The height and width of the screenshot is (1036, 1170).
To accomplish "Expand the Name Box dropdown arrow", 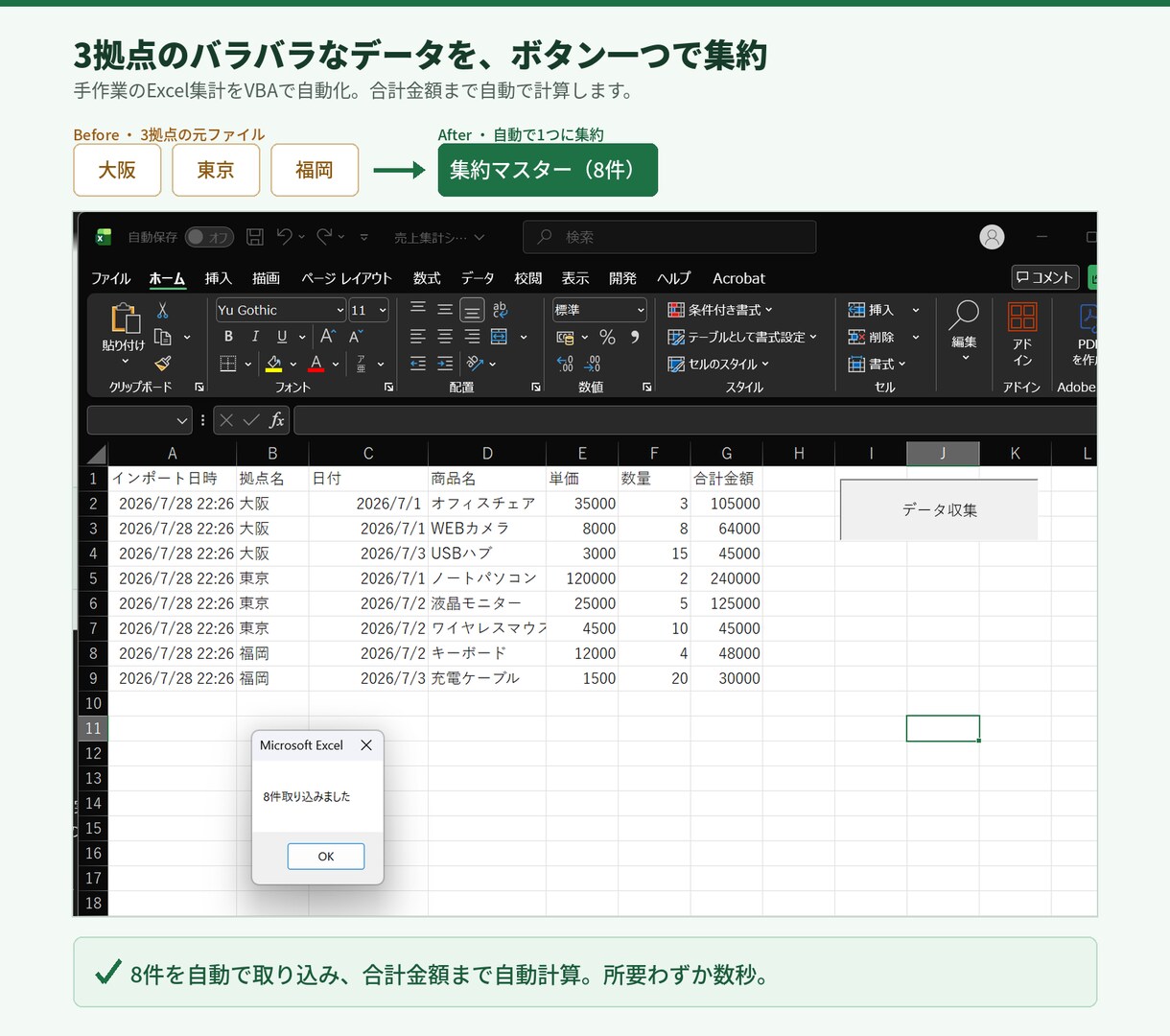I will pos(182,420).
